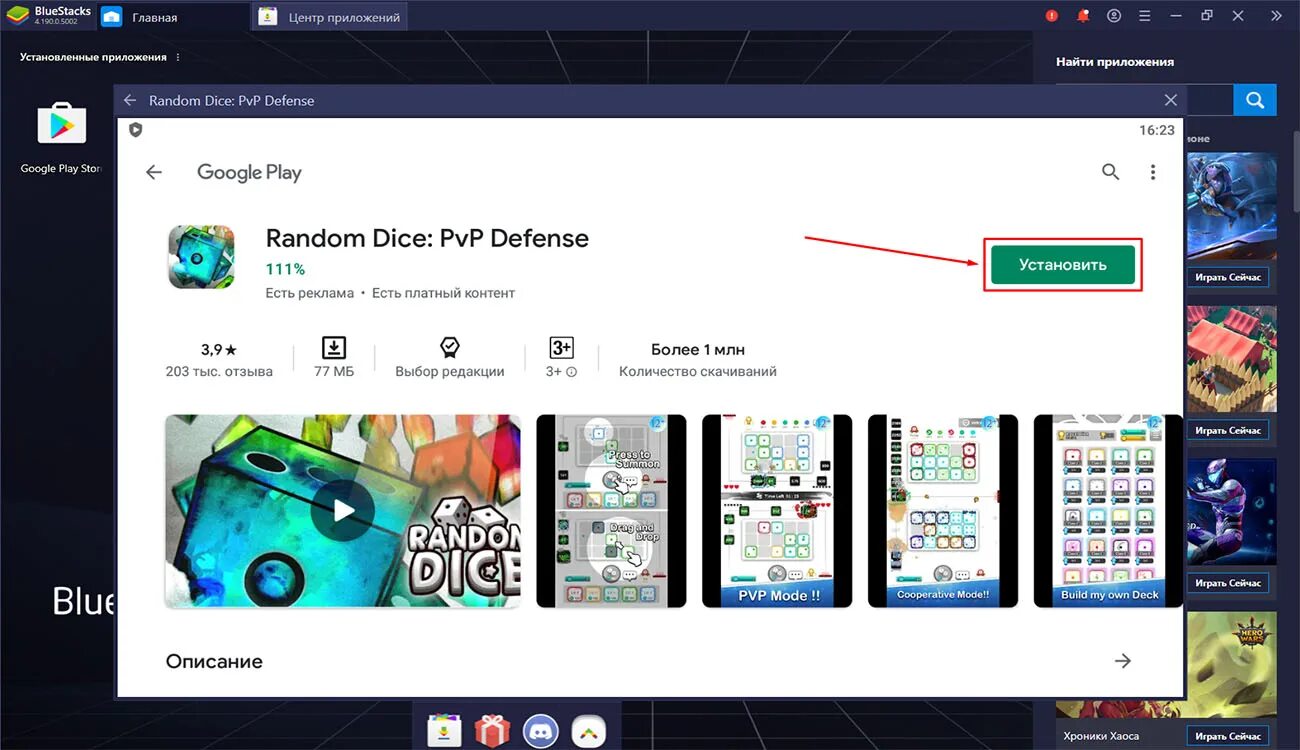Screen dimensions: 1300x750
Task: Minimize the BlueStacks window
Action: [1177, 16]
